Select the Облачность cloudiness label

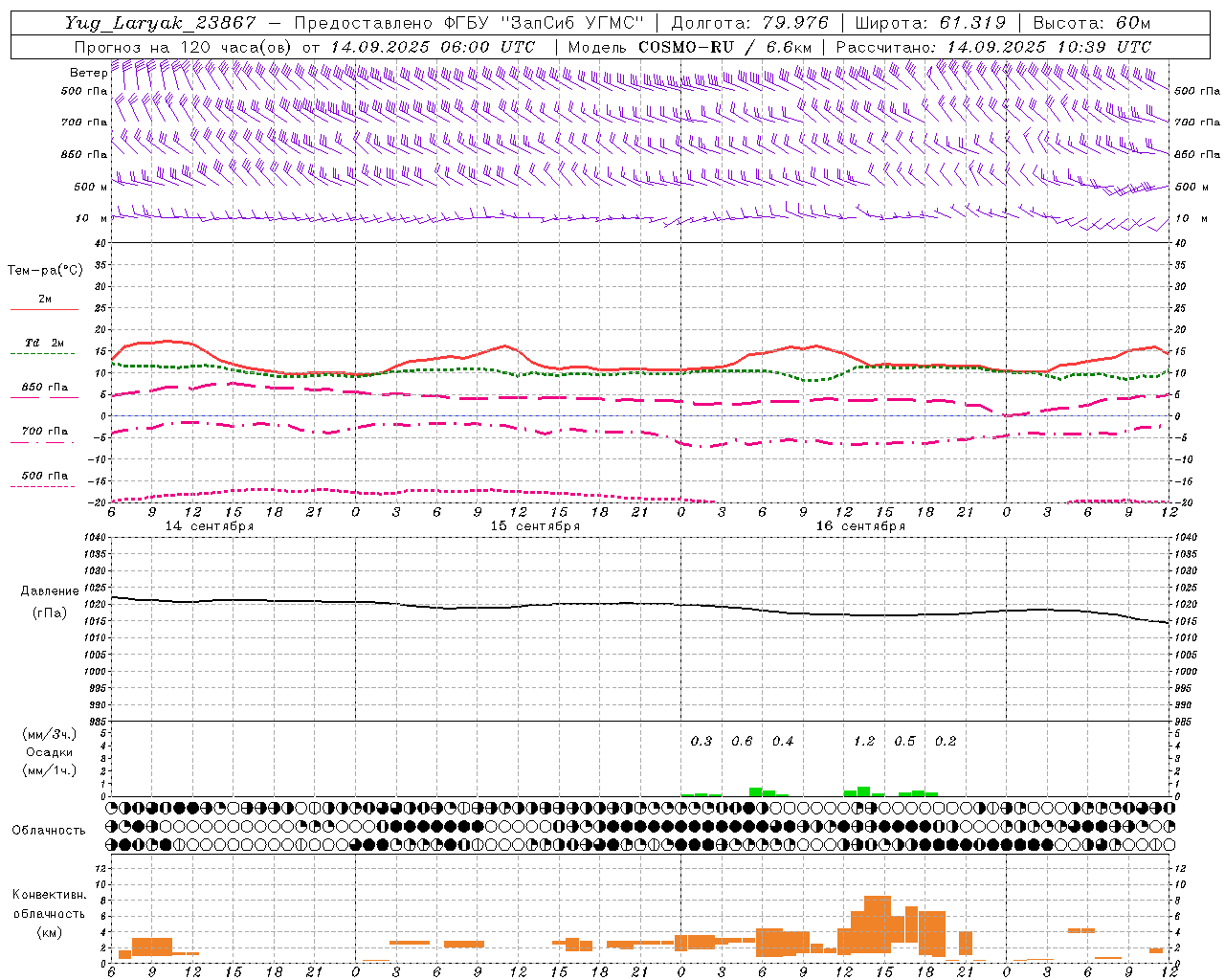(x=49, y=830)
